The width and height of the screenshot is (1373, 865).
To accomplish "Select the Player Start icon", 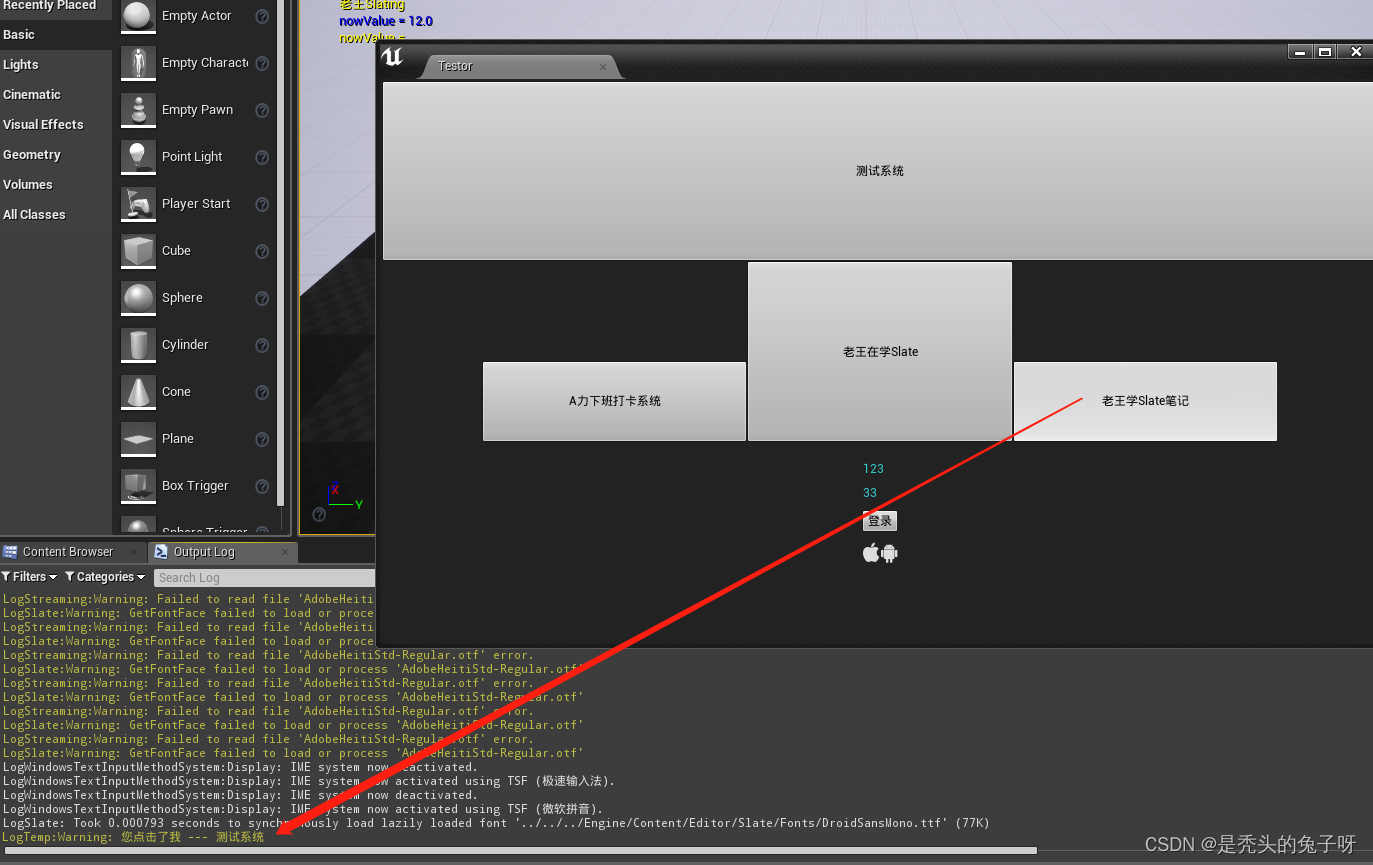I will pyautogui.click(x=138, y=204).
